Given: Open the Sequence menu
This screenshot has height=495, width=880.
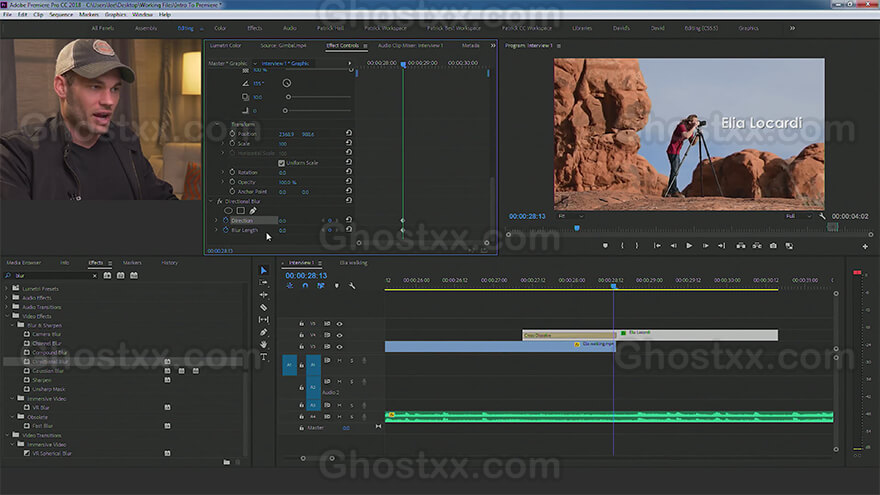Looking at the screenshot, I should [x=61, y=15].
